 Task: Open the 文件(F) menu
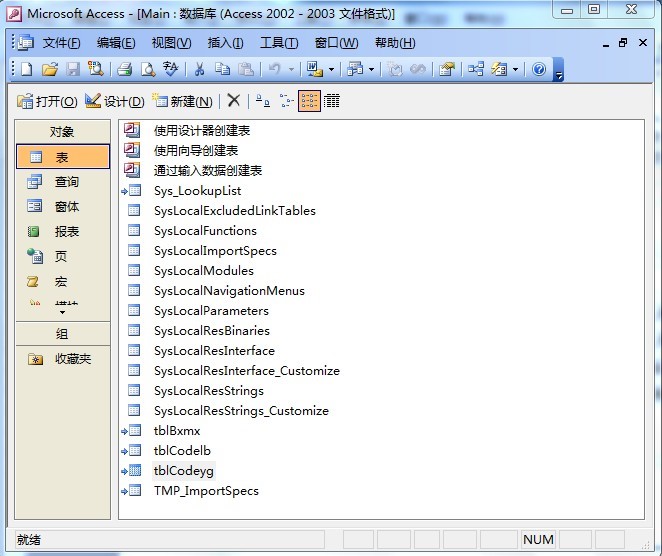pos(61,43)
